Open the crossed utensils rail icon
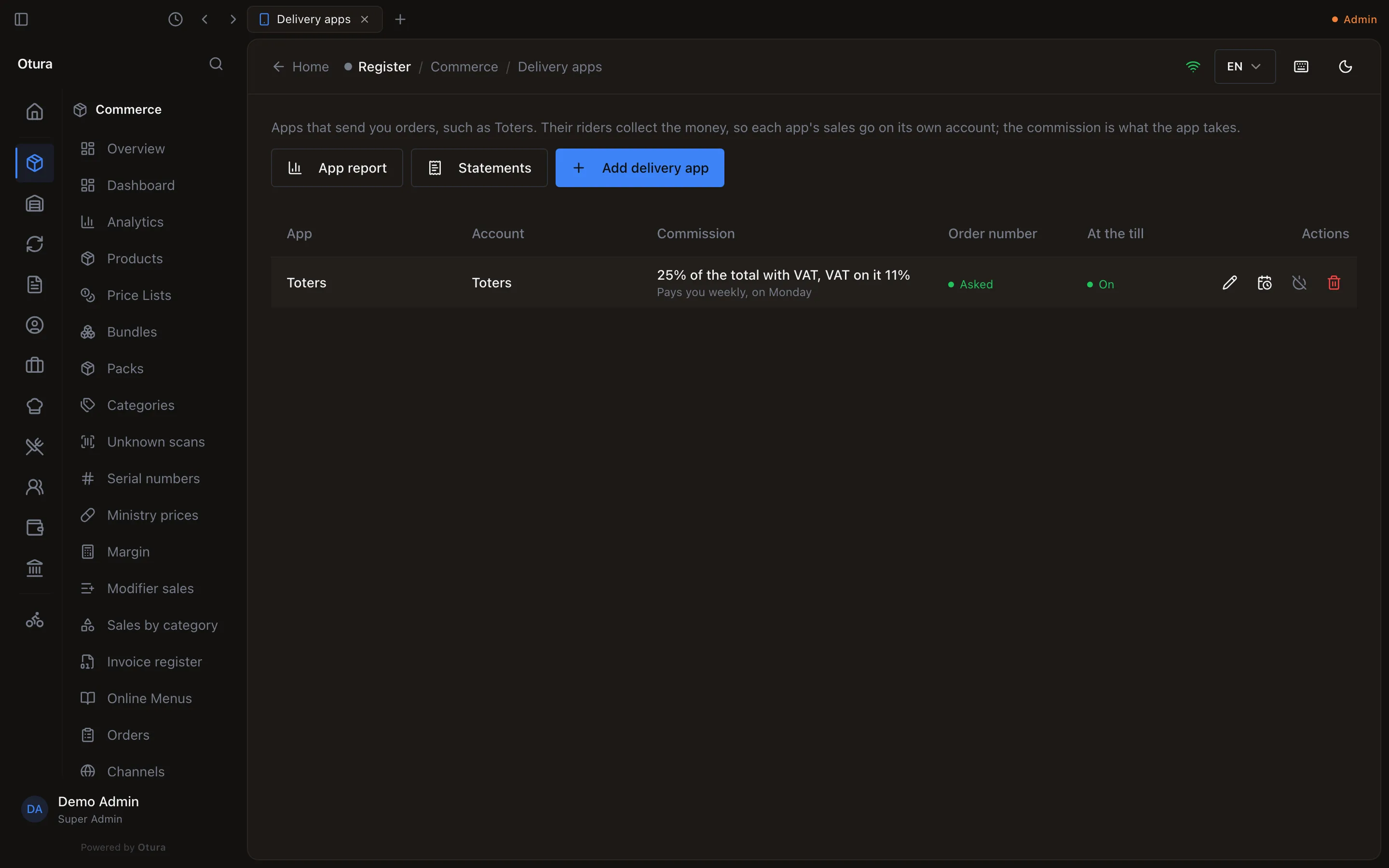This screenshot has height=868, width=1389. click(35, 447)
